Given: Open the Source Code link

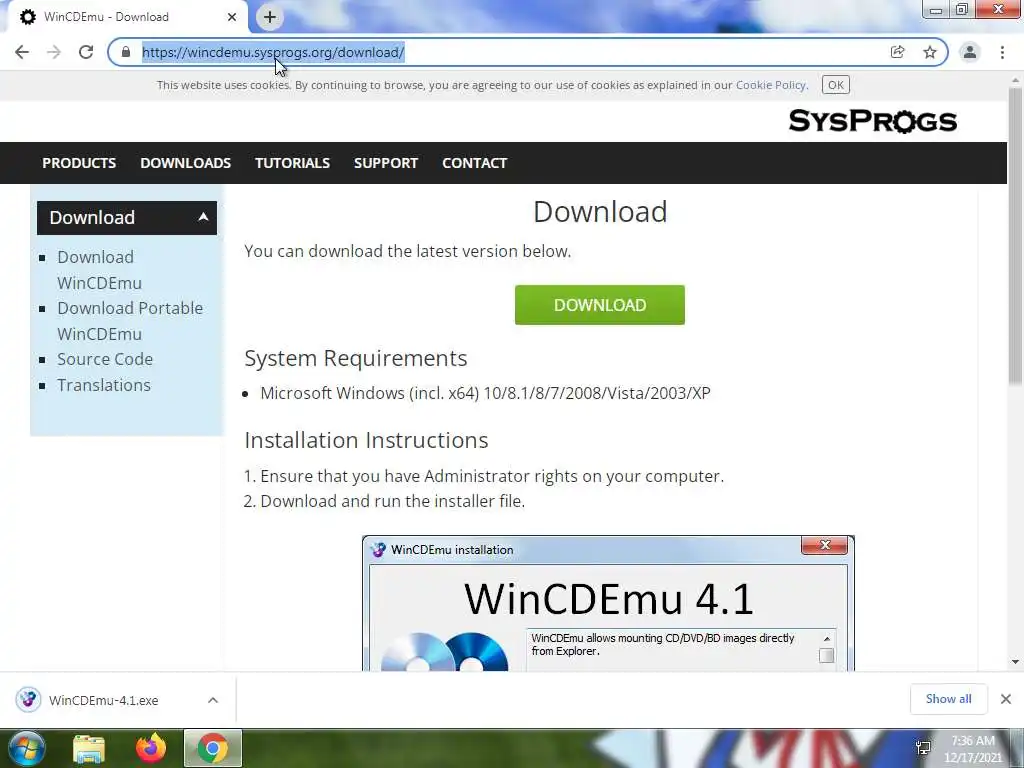Looking at the screenshot, I should 105,359.
